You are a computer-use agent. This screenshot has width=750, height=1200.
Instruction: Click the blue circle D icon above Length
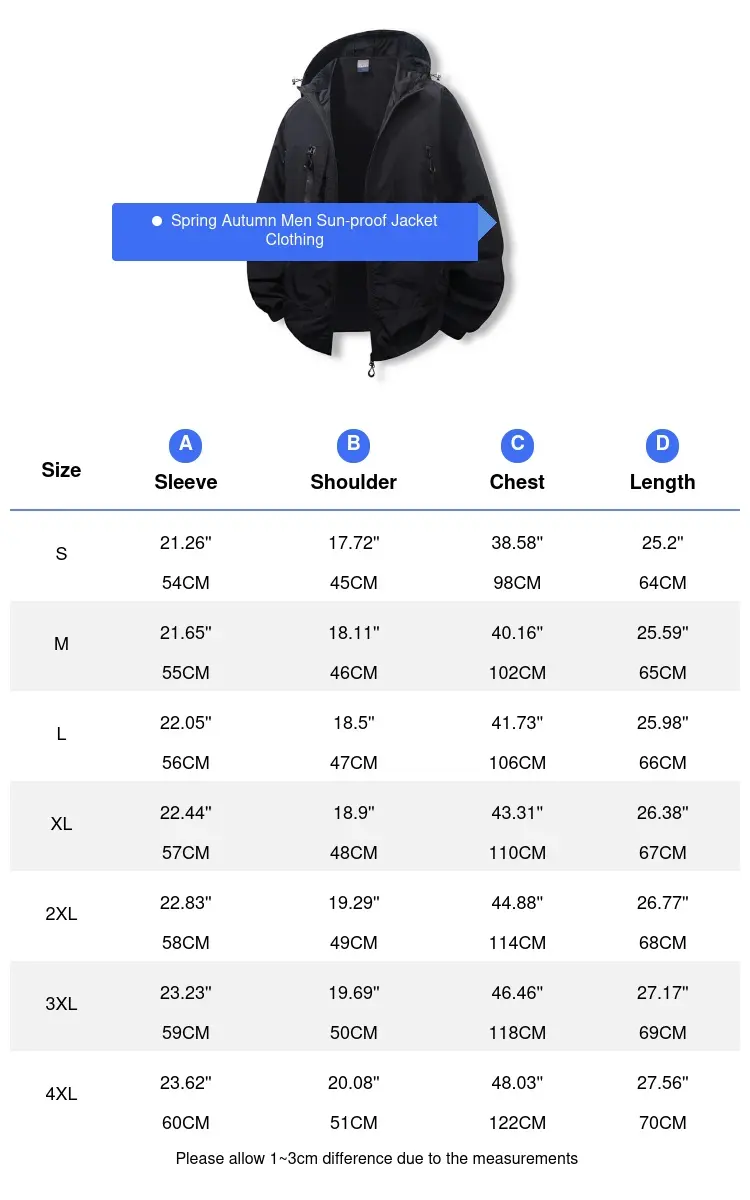pyautogui.click(x=662, y=444)
